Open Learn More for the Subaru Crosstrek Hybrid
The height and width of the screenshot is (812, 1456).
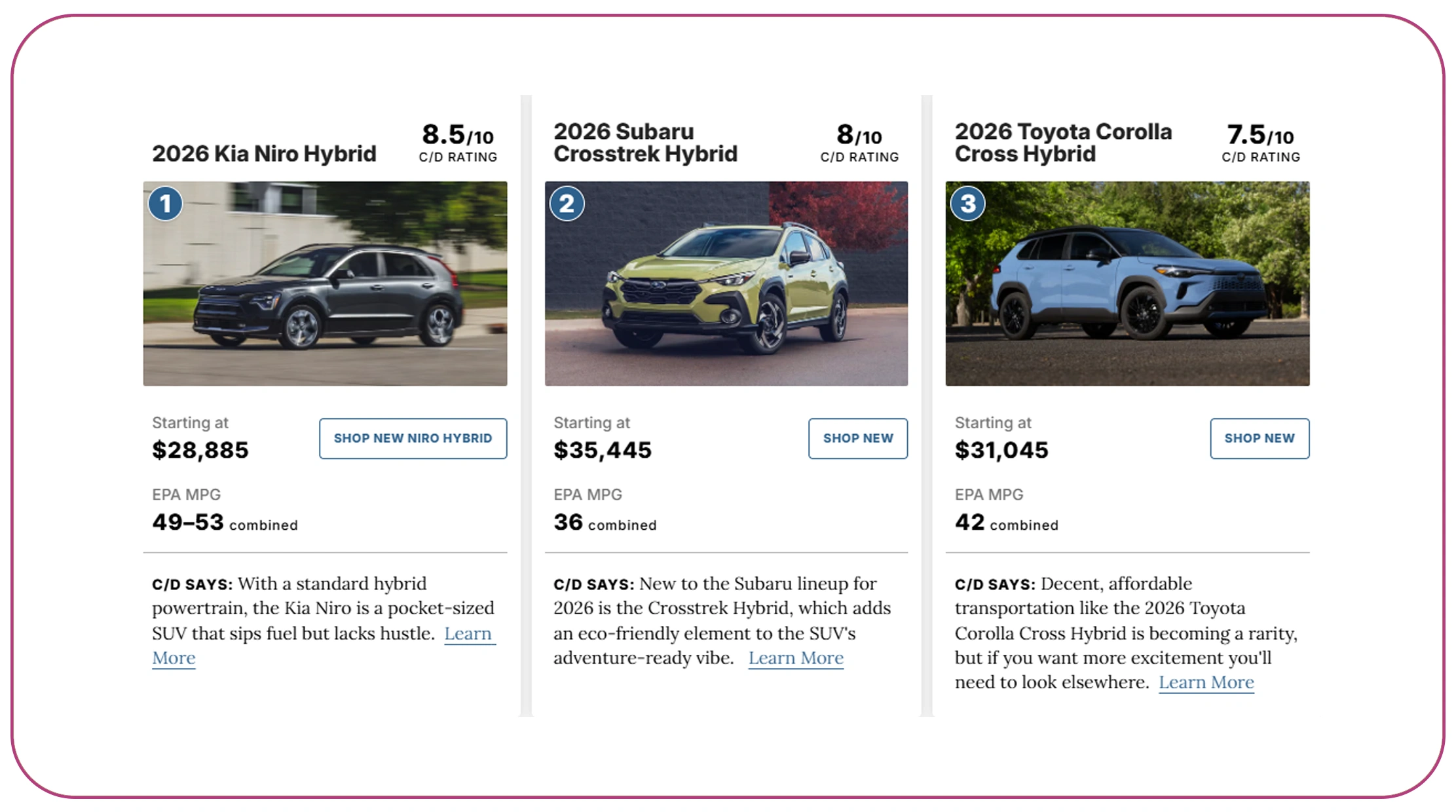(795, 657)
